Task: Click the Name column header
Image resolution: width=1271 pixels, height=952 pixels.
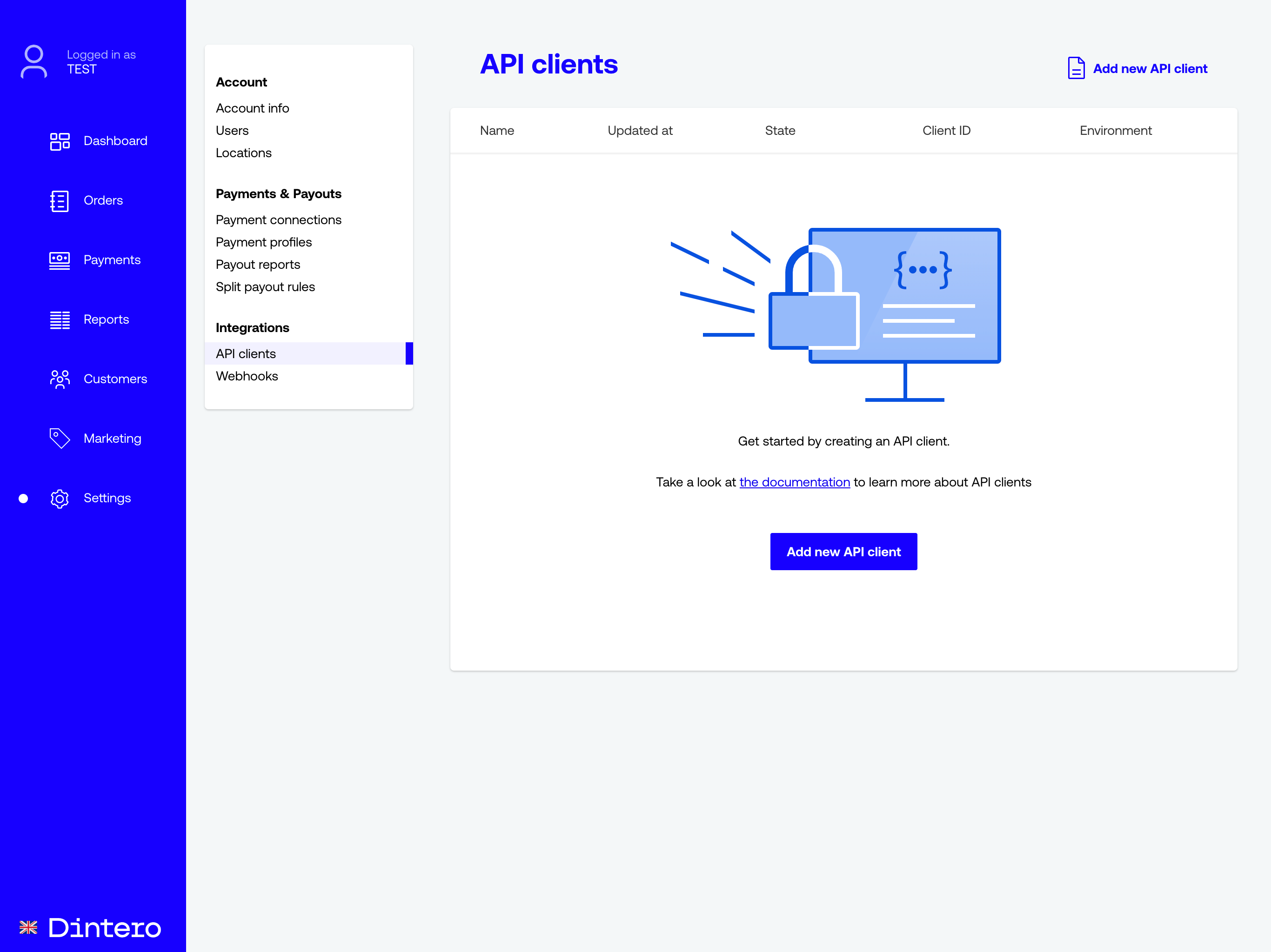Action: click(x=498, y=130)
